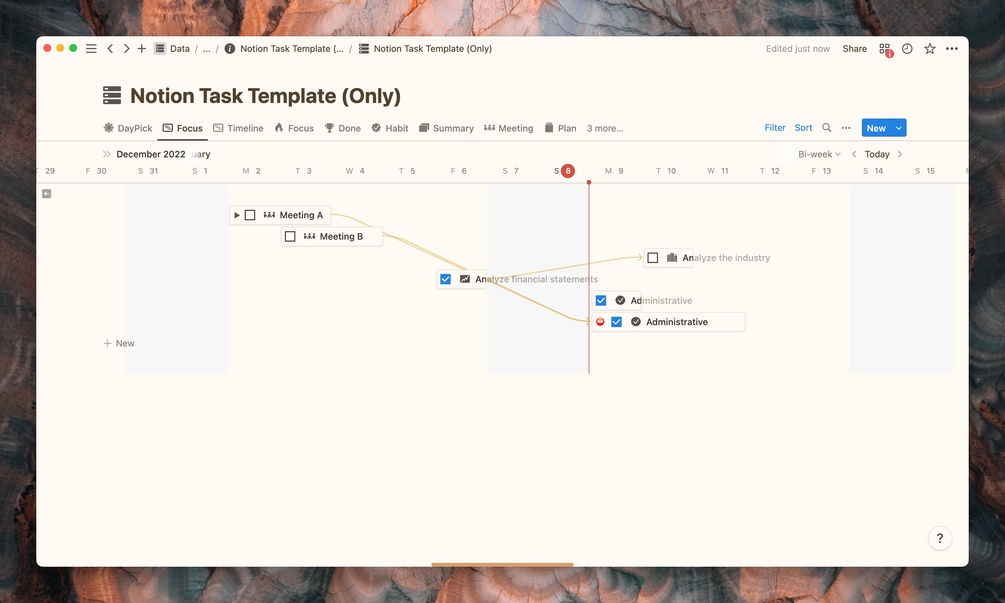Switch to the Meeting view

[508, 128]
